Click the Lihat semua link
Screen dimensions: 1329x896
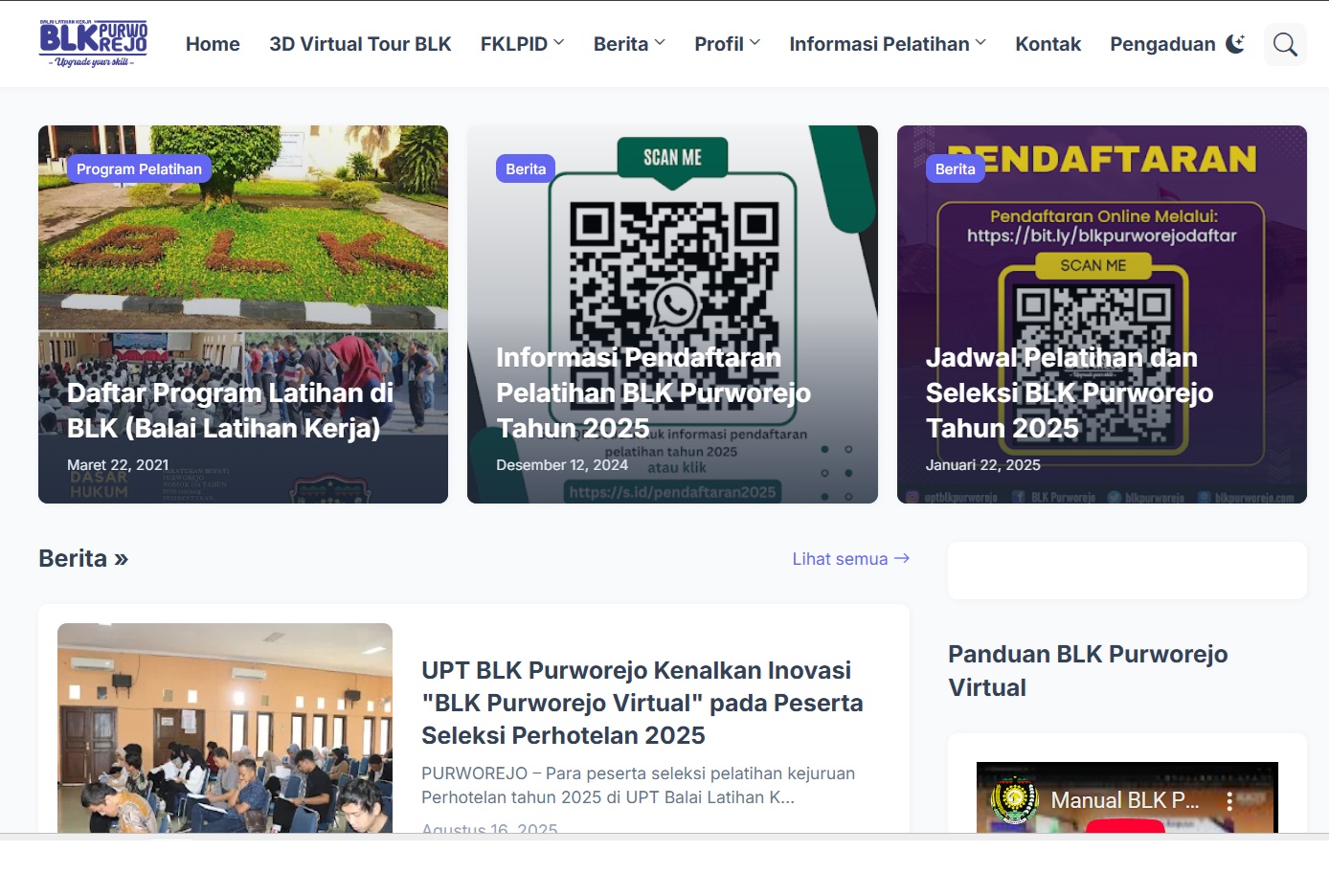click(850, 559)
